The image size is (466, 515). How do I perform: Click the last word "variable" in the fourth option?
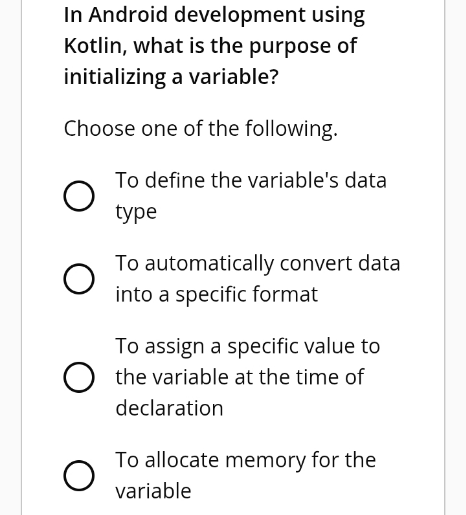[x=153, y=491]
